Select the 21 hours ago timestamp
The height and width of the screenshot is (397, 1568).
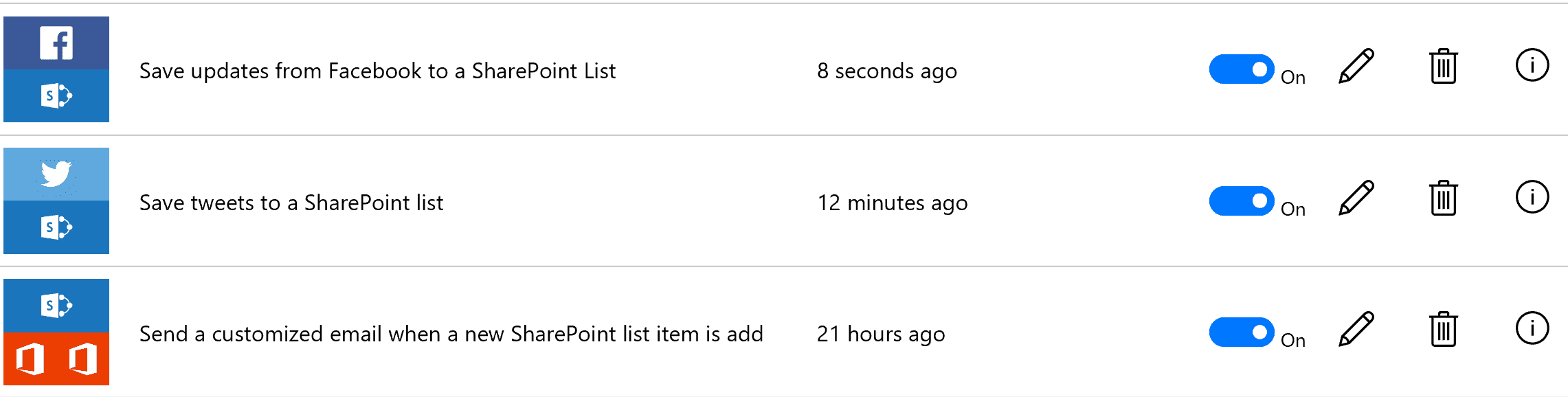(881, 334)
